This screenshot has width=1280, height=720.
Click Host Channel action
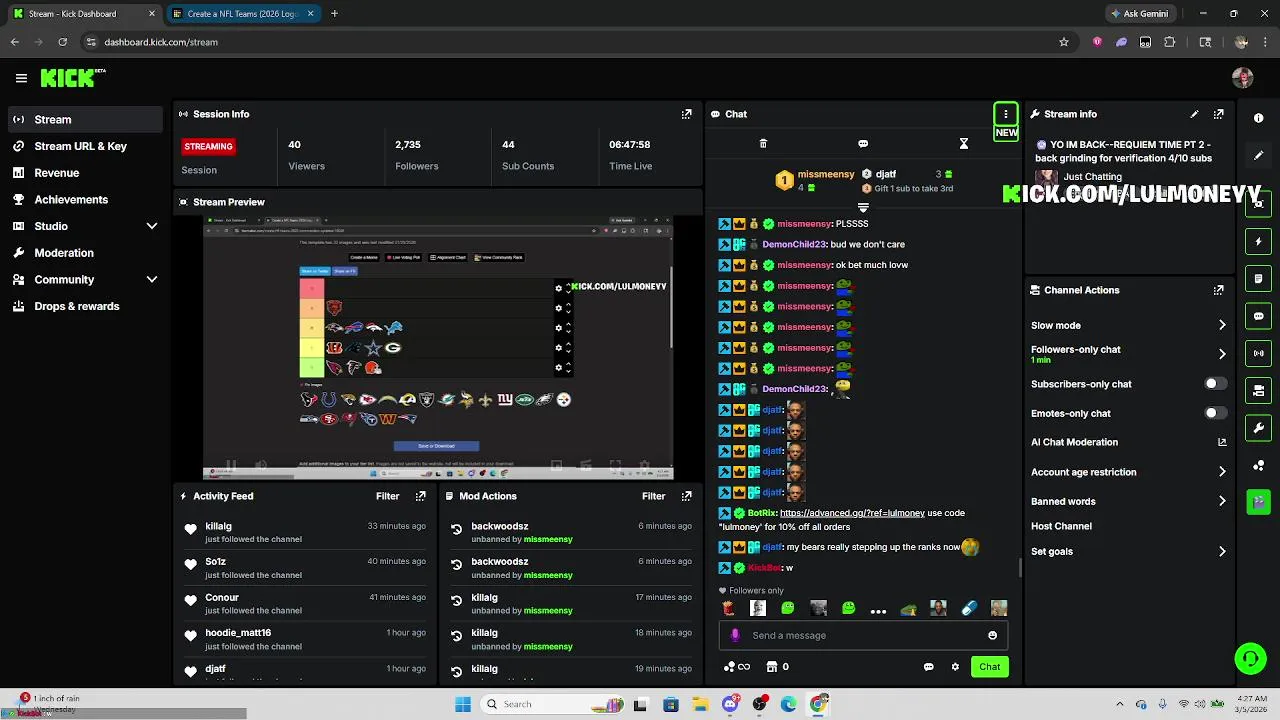click(x=1061, y=526)
